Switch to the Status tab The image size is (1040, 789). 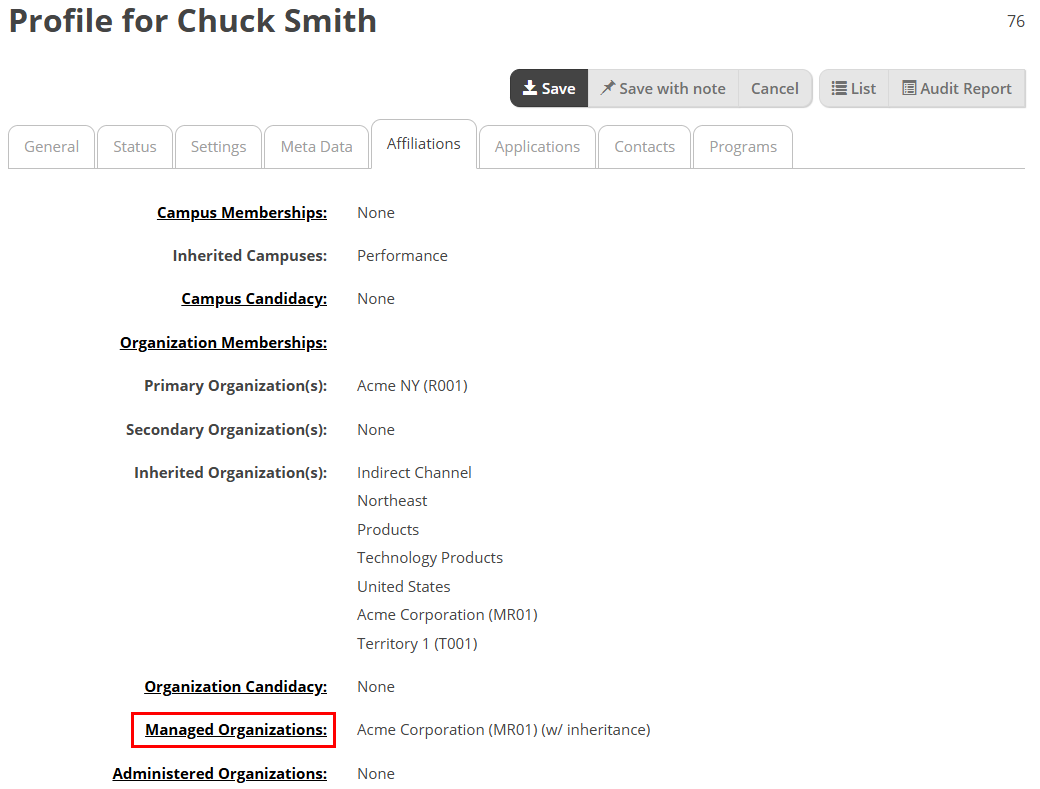point(135,147)
